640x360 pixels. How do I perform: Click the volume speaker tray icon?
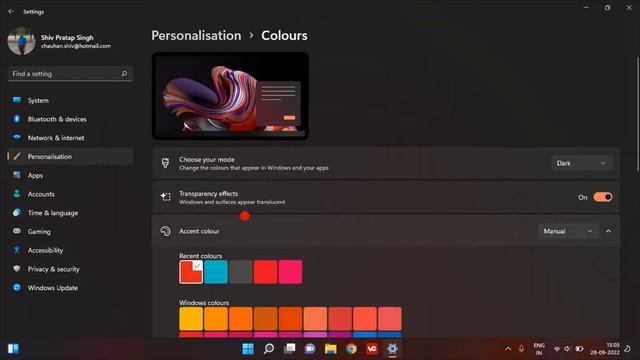pos(567,349)
